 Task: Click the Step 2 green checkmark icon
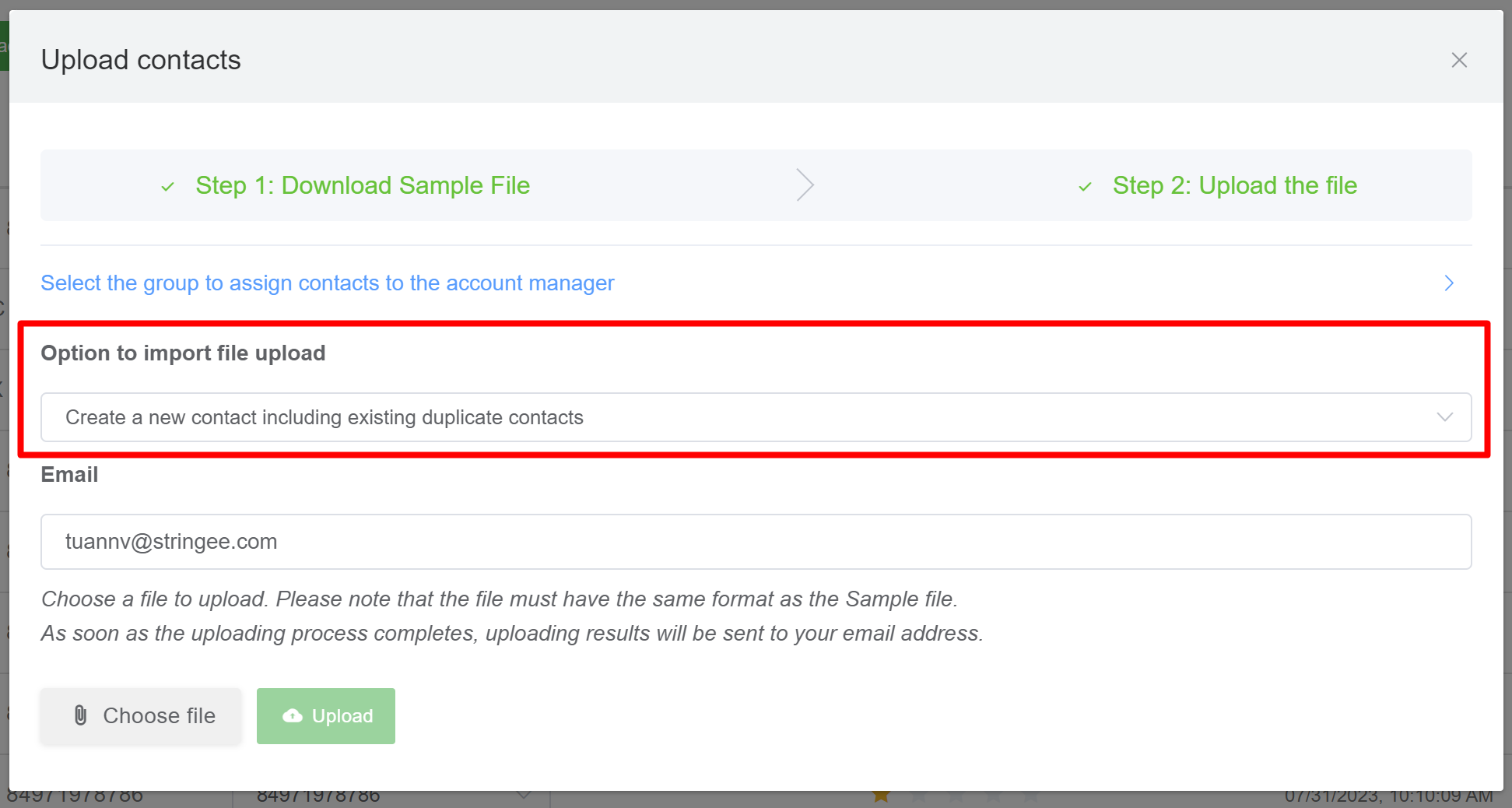(x=1085, y=187)
